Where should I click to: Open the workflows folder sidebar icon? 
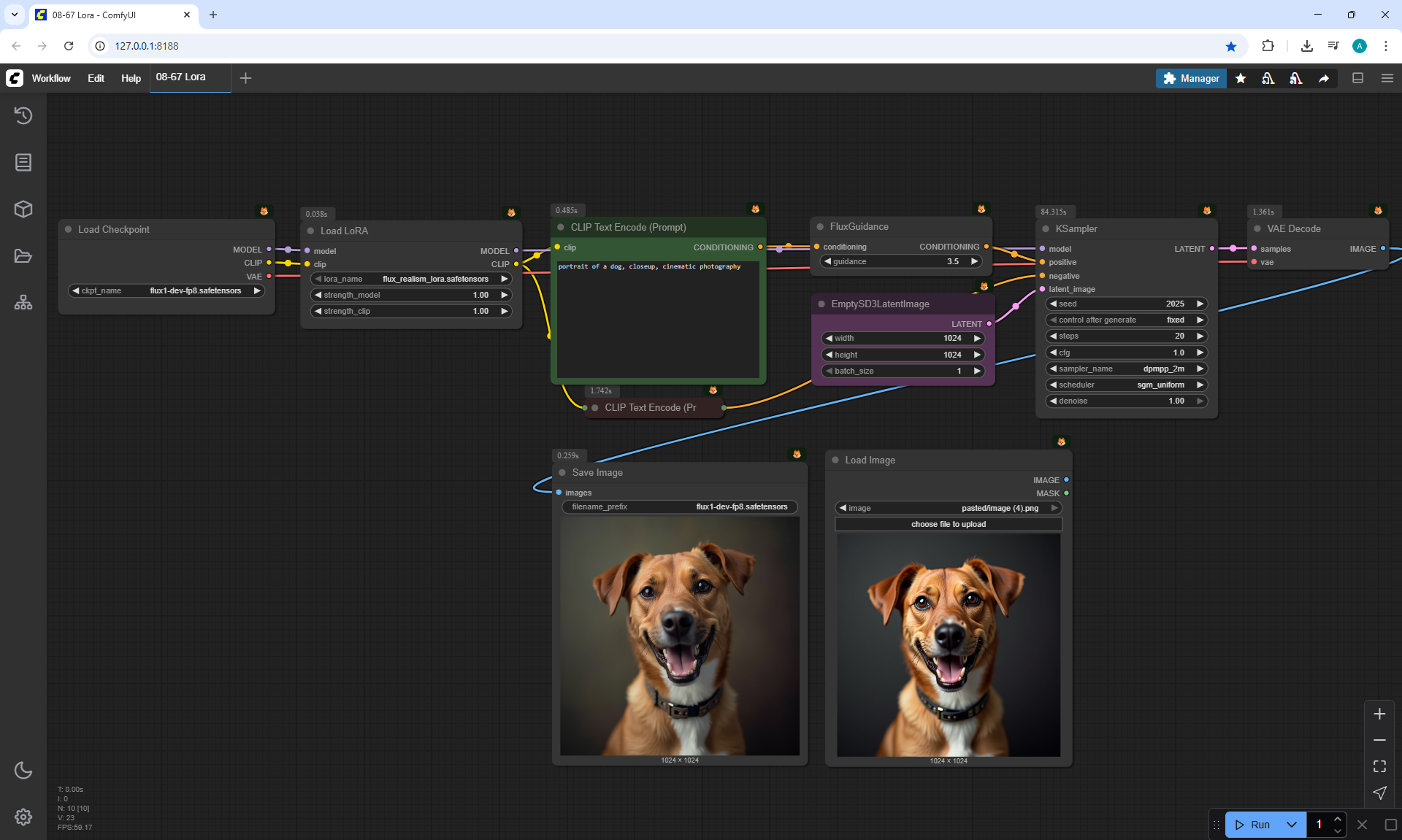pos(23,256)
